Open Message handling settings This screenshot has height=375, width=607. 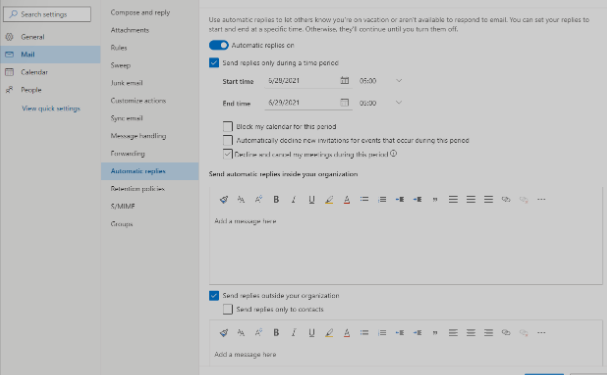[x=150, y=136]
